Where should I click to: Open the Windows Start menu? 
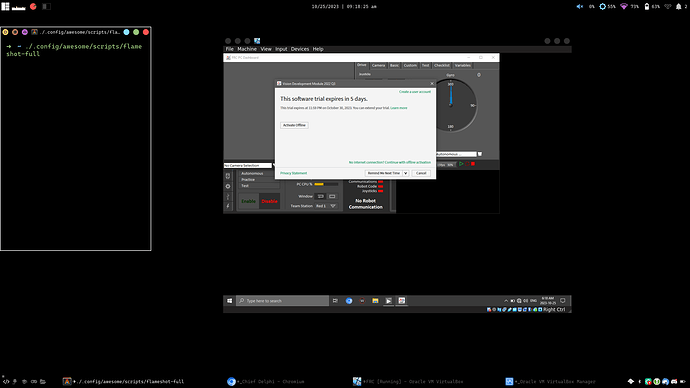(230, 301)
